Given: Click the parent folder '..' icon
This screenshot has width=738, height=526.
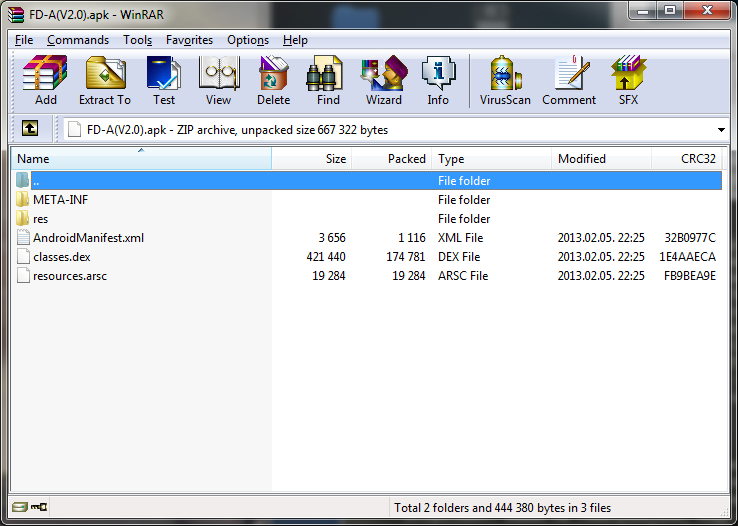Looking at the screenshot, I should pos(22,180).
